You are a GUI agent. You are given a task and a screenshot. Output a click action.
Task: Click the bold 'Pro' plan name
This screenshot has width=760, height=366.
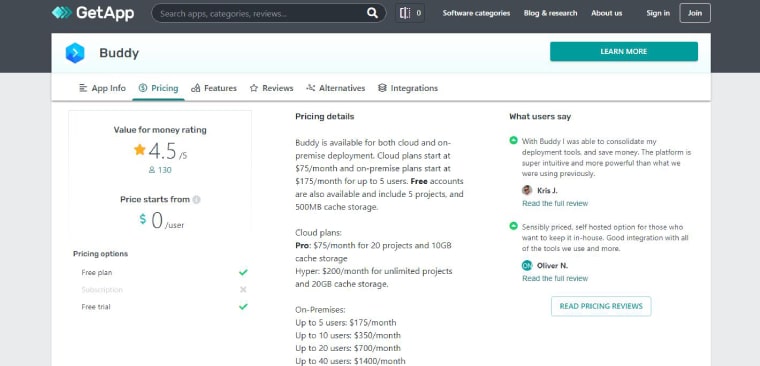coord(302,245)
